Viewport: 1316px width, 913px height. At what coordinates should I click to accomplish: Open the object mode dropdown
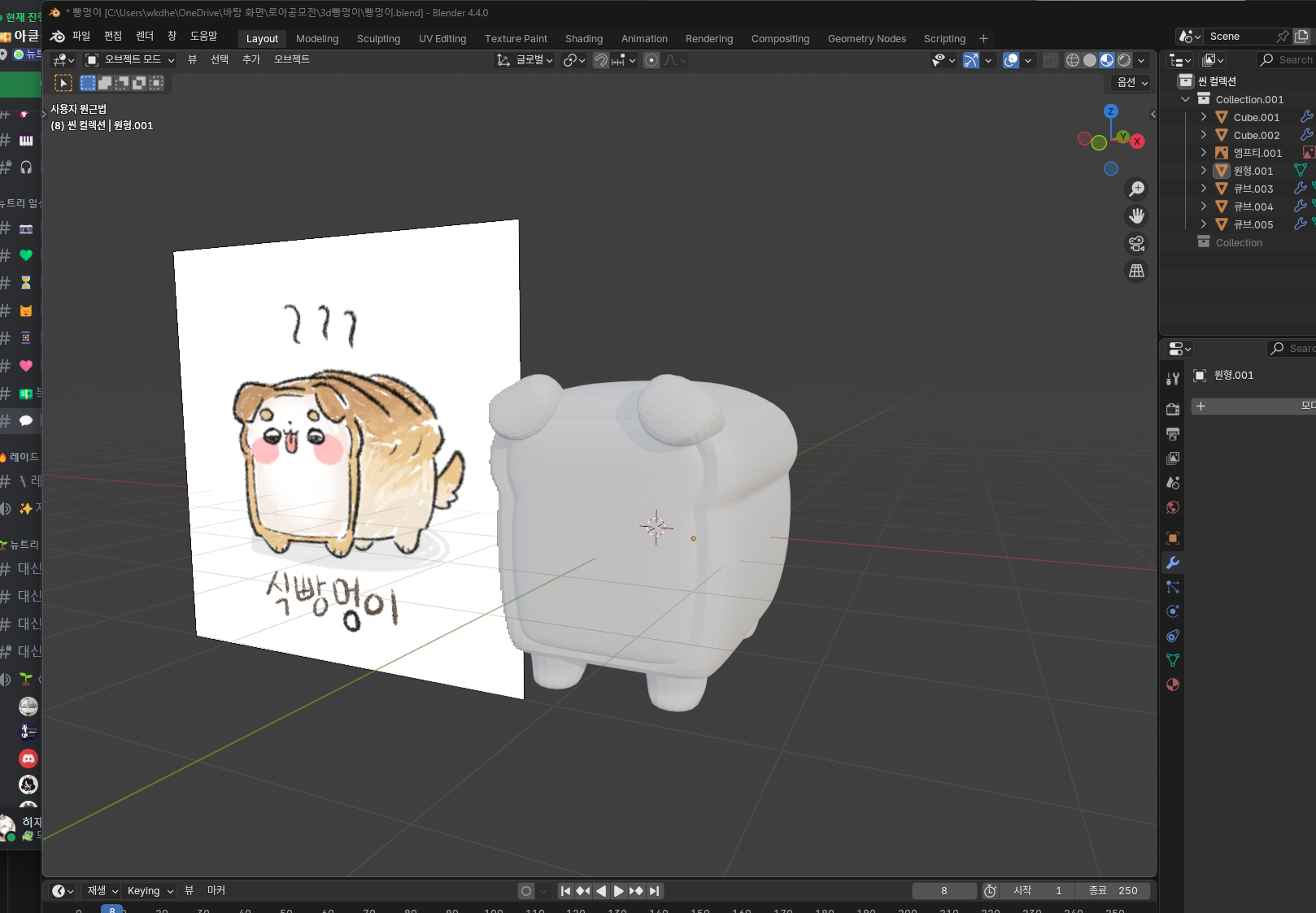(x=131, y=60)
